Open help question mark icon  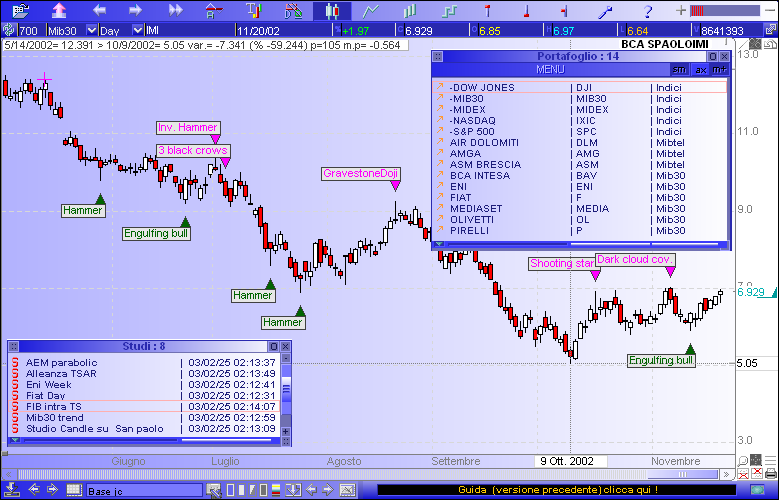(647, 10)
